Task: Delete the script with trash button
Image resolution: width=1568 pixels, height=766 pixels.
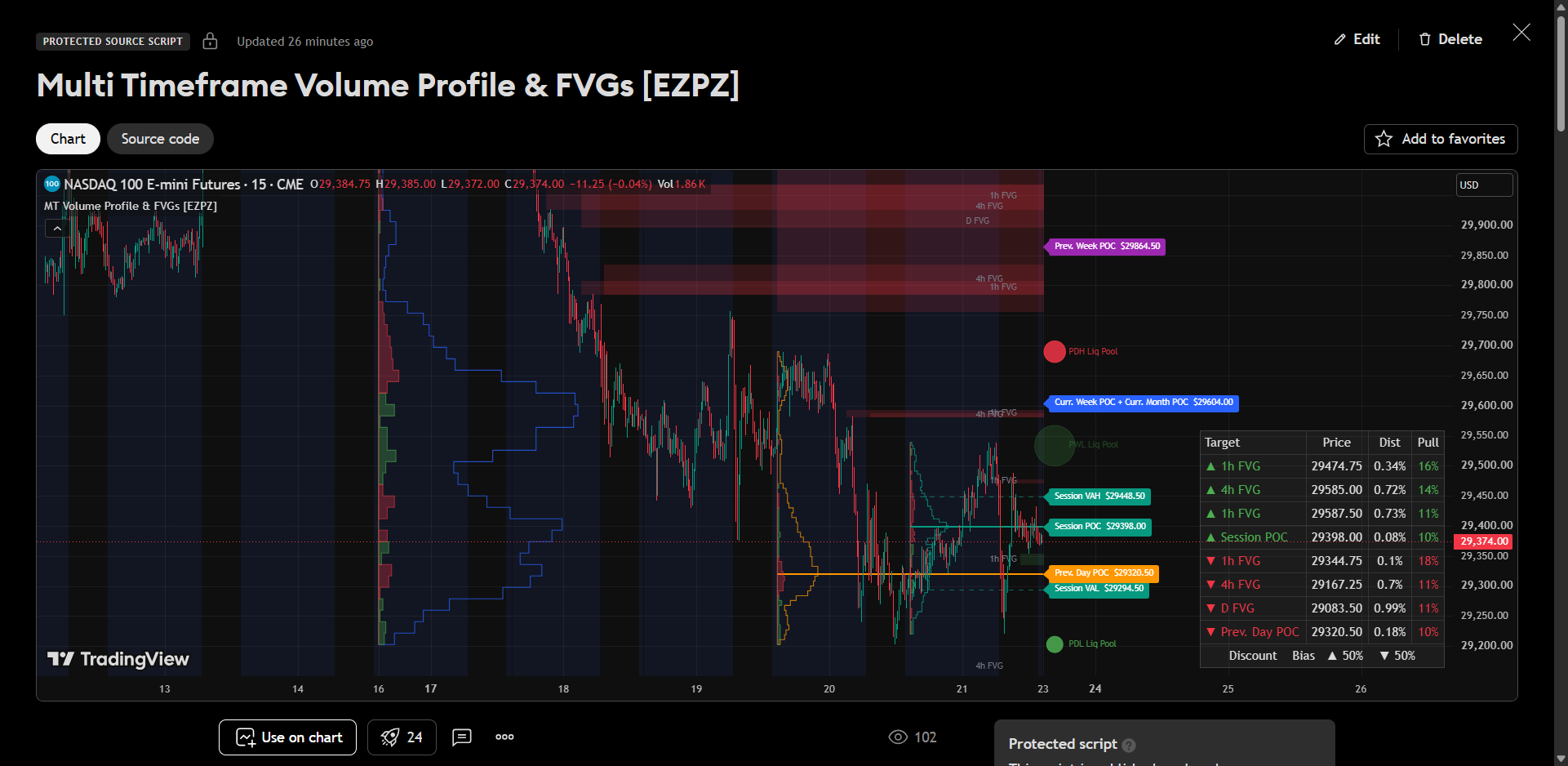Action: pyautogui.click(x=1450, y=39)
